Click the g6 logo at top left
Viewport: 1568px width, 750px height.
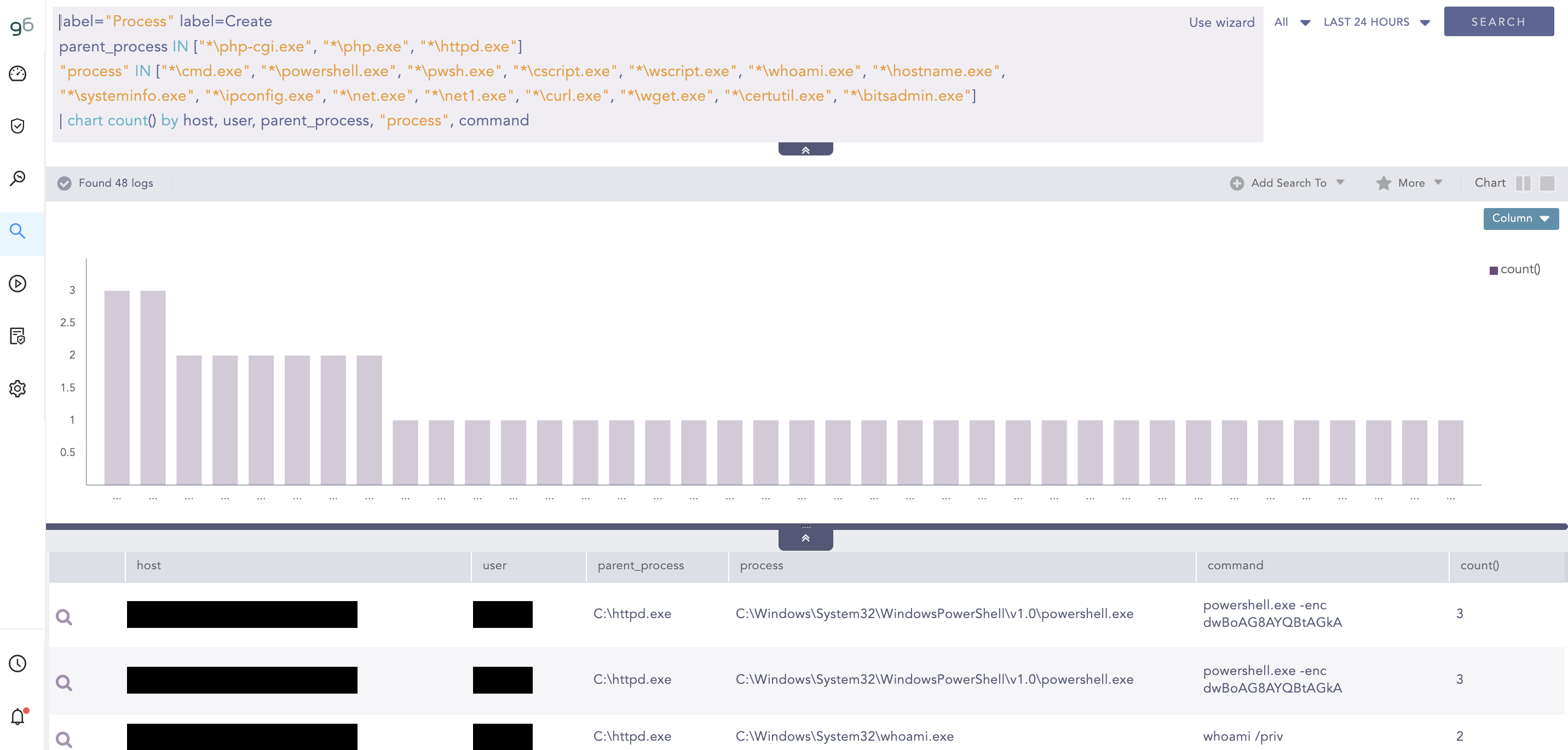coord(21,26)
